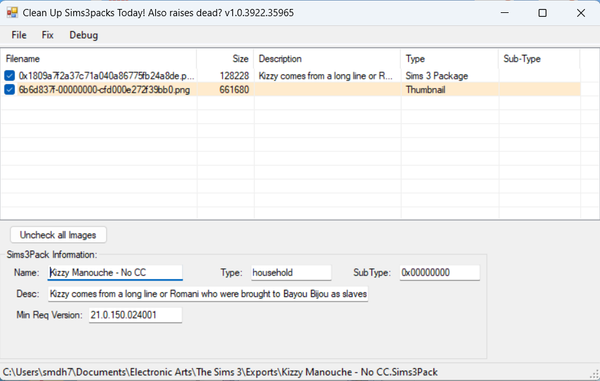
Task: Click the Uncheck all Images button
Action: pyautogui.click(x=58, y=235)
